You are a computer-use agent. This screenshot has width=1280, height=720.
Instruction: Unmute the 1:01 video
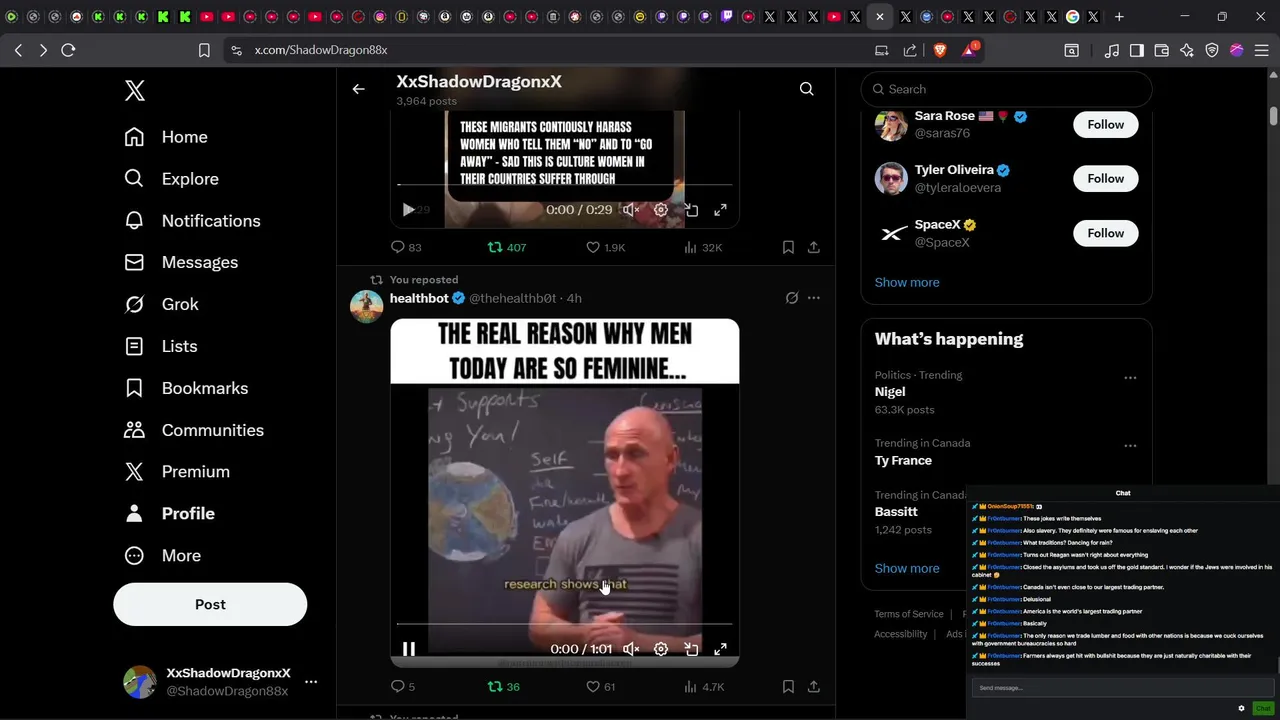coord(631,649)
